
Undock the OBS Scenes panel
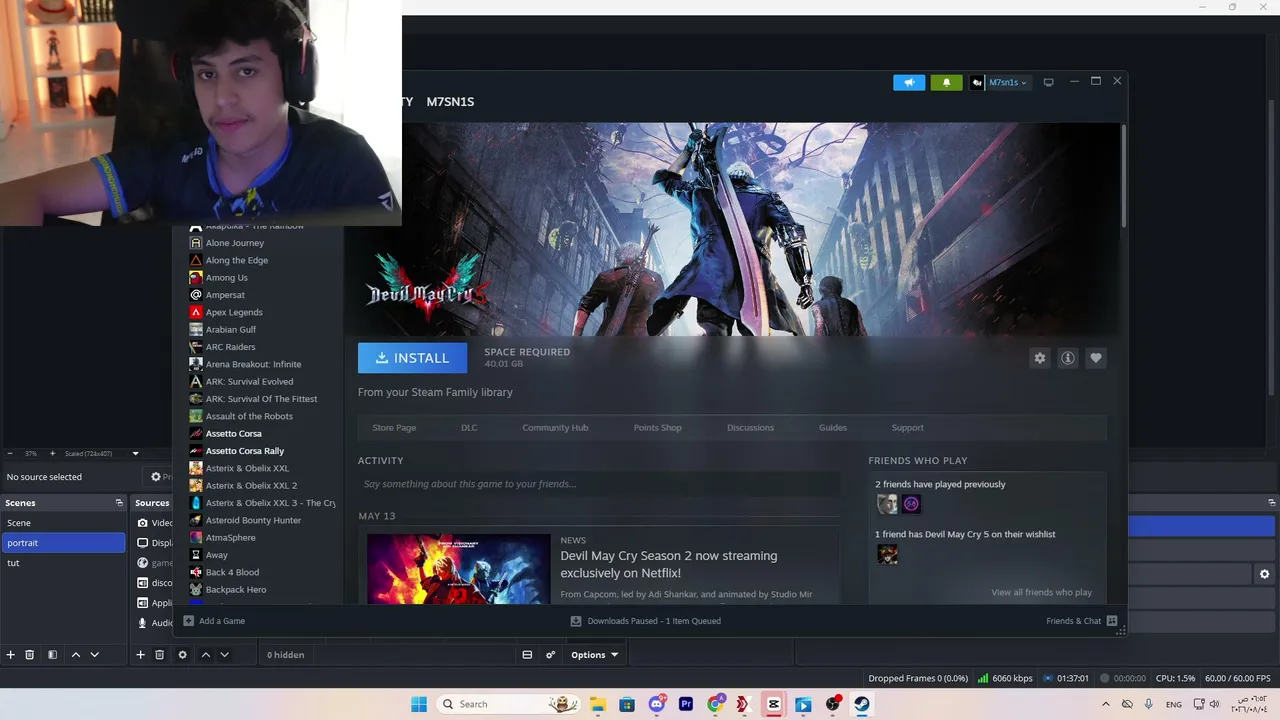click(119, 503)
